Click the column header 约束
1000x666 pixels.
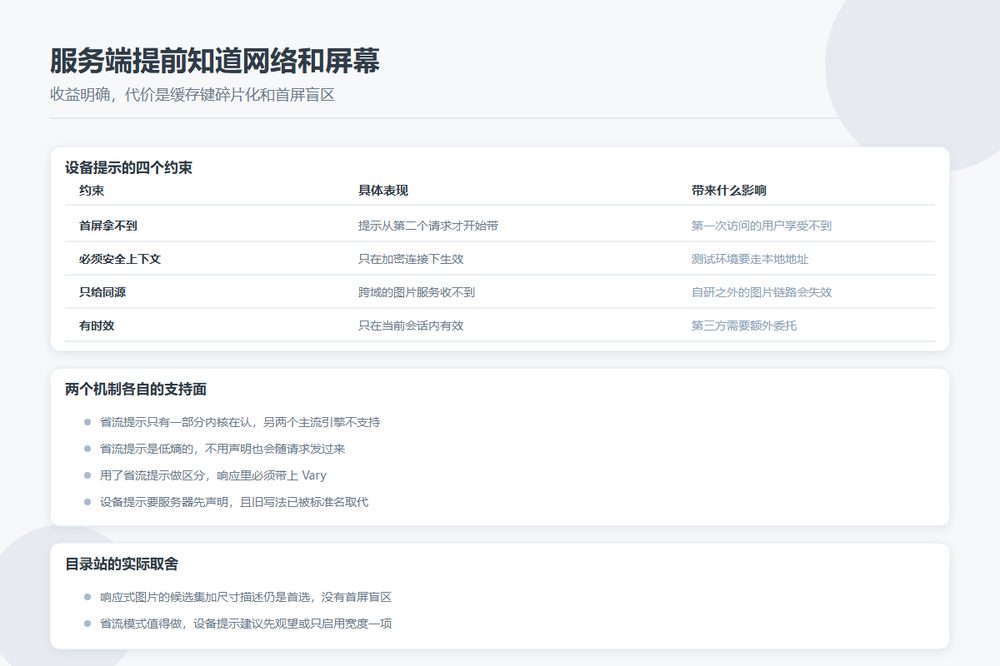point(91,190)
